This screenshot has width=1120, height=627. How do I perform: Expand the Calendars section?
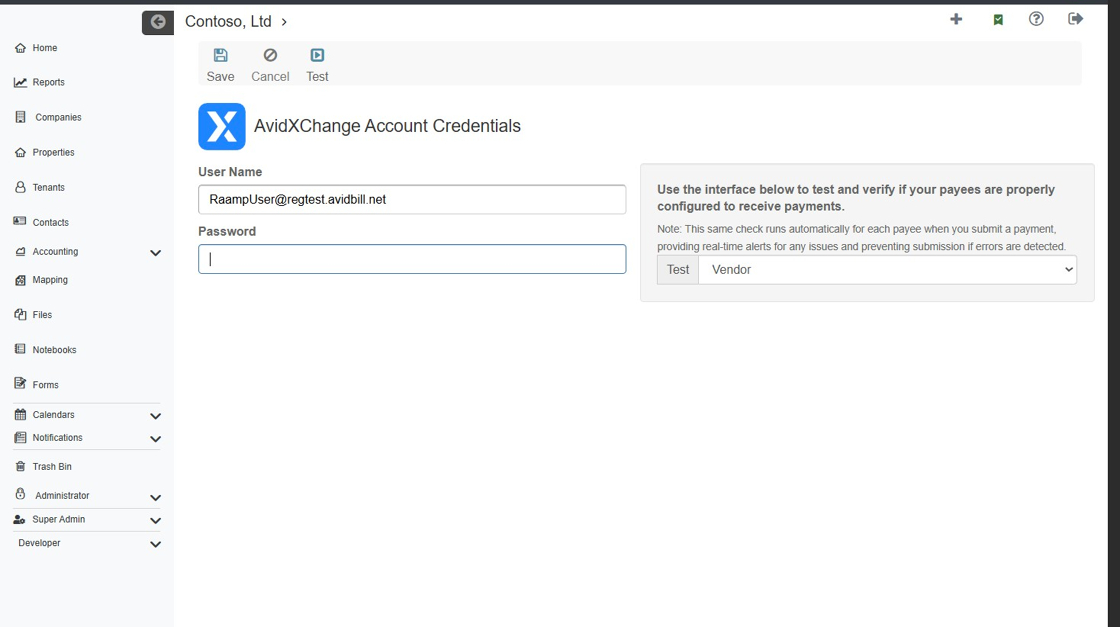coord(155,416)
